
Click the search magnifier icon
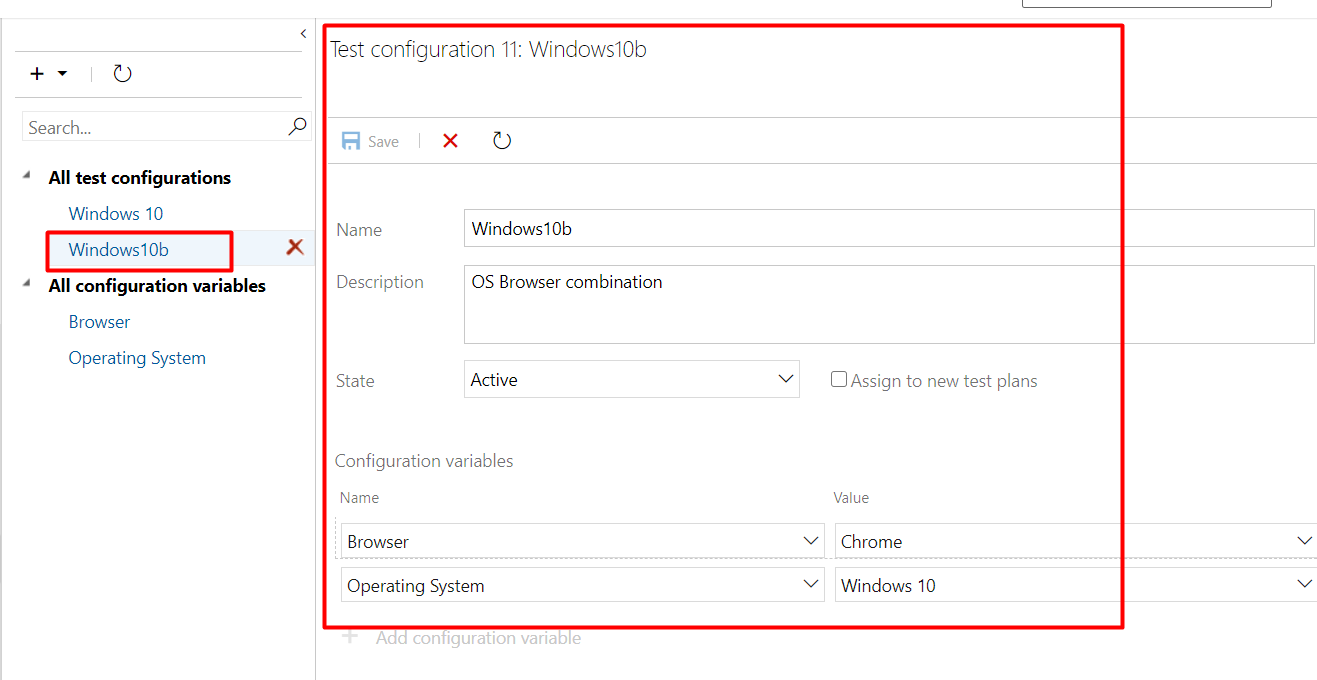pyautogui.click(x=297, y=127)
